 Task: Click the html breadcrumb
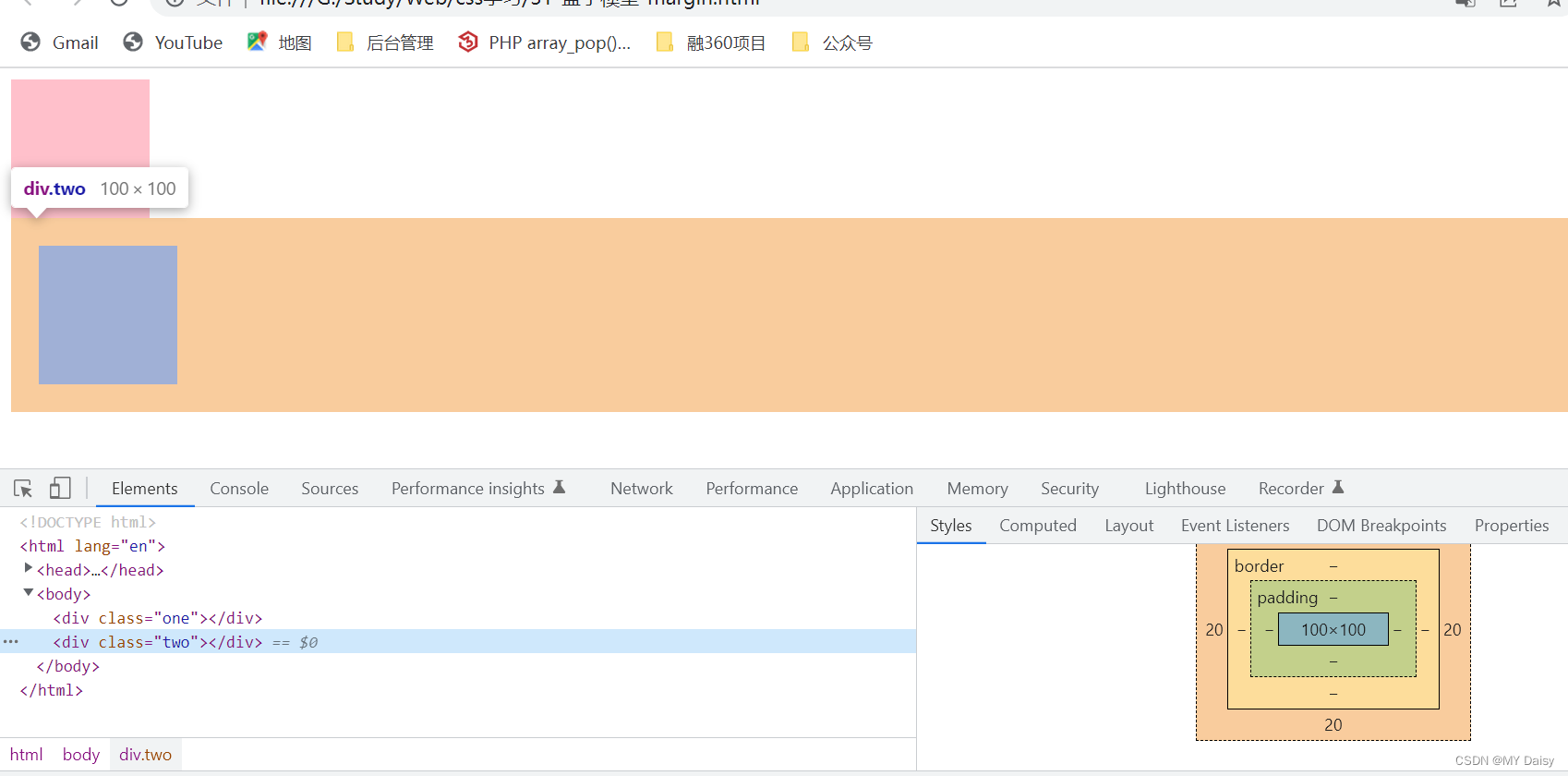[x=27, y=755]
